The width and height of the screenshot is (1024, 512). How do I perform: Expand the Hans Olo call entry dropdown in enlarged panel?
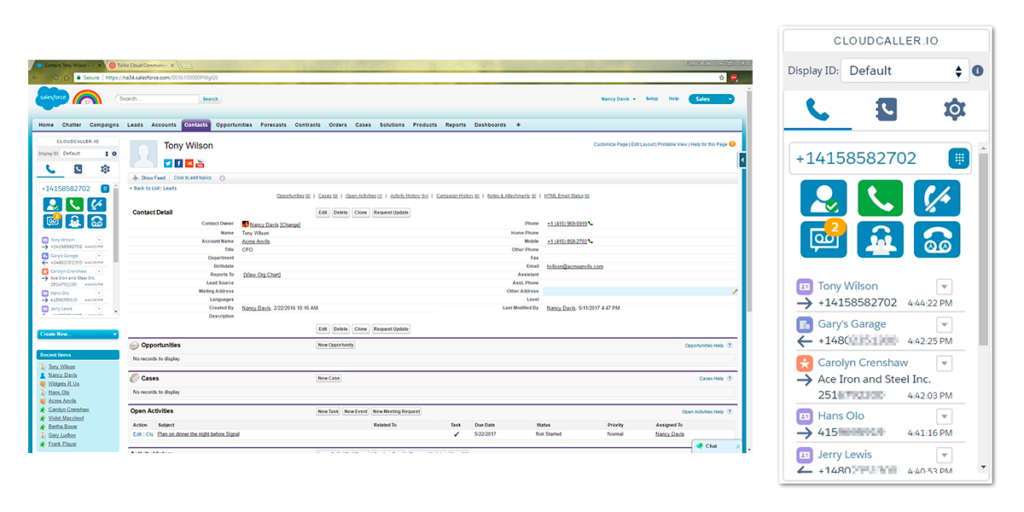[944, 417]
